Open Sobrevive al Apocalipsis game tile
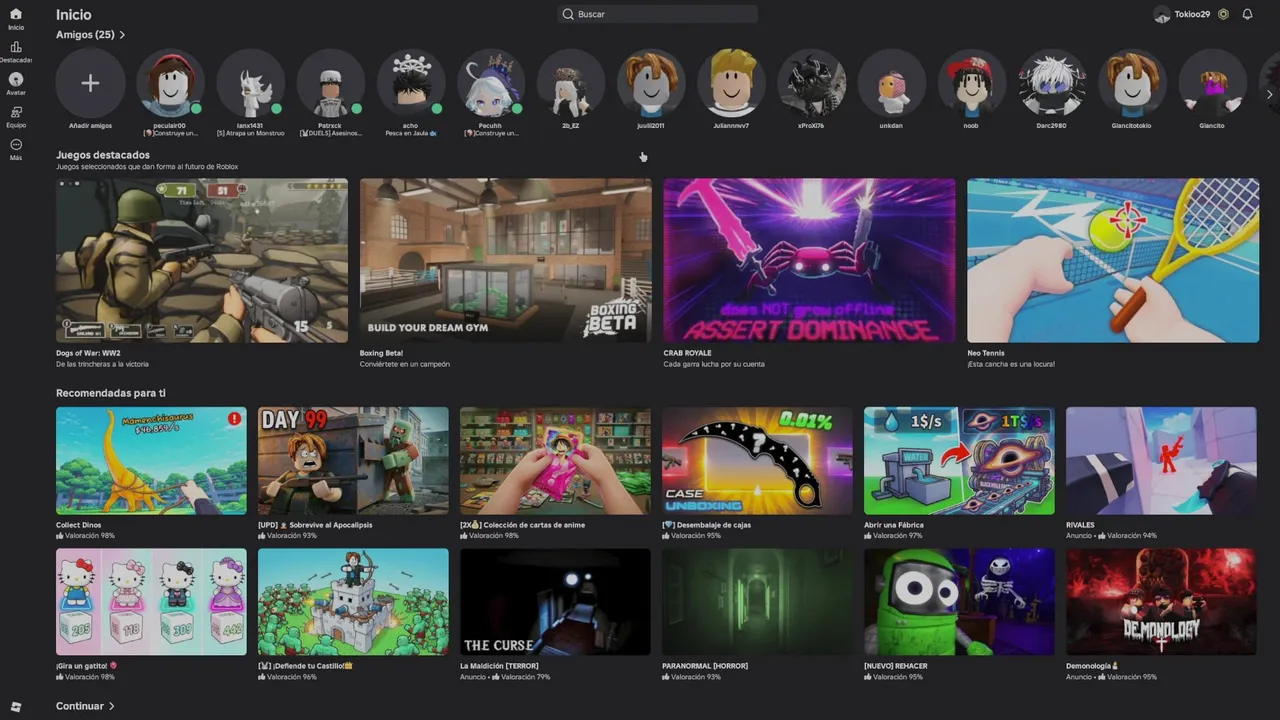This screenshot has width=1280, height=720. click(353, 460)
